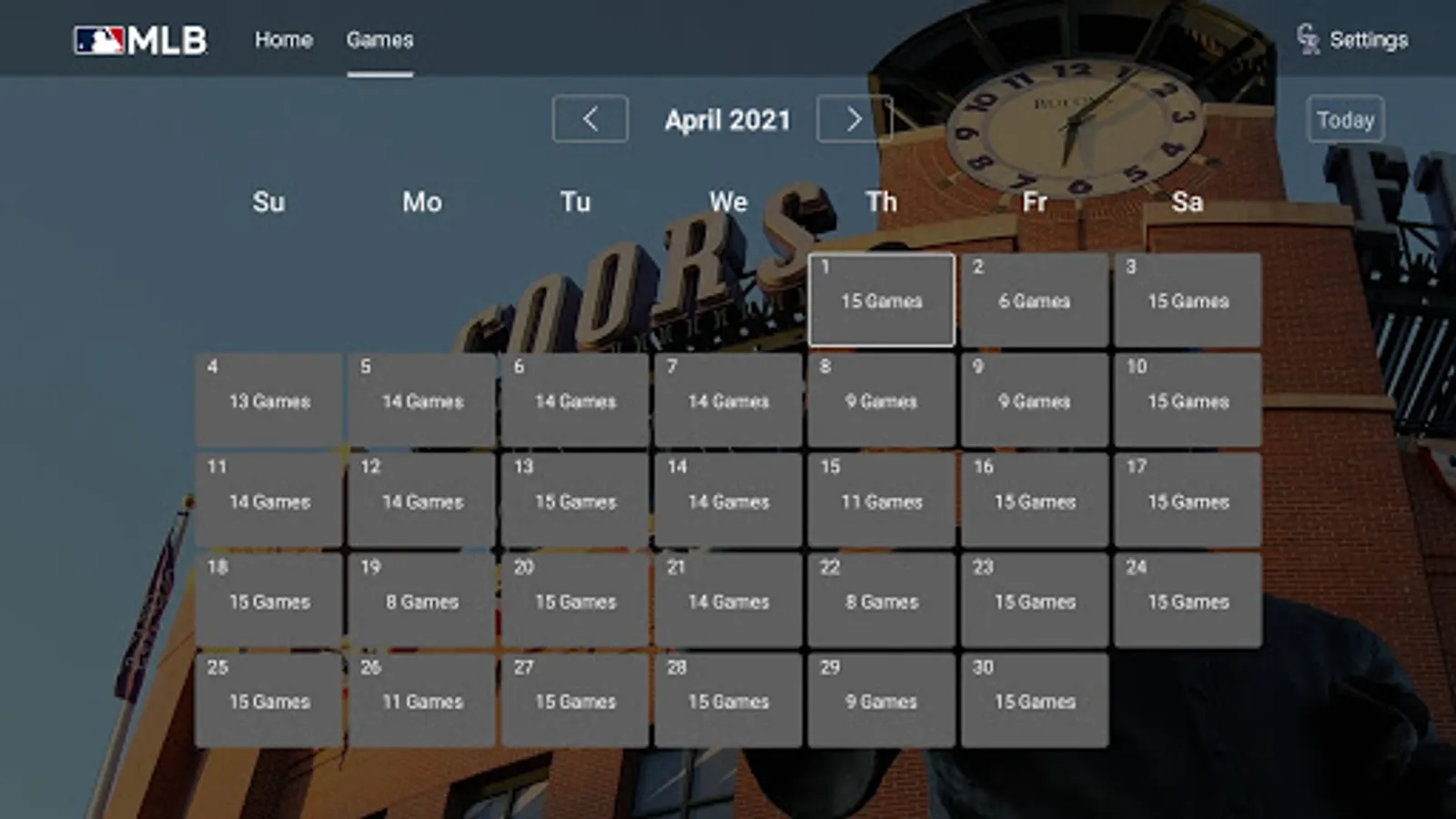Viewport: 1456px width, 819px height.
Task: Click the Su weekday header
Action: [268, 202]
